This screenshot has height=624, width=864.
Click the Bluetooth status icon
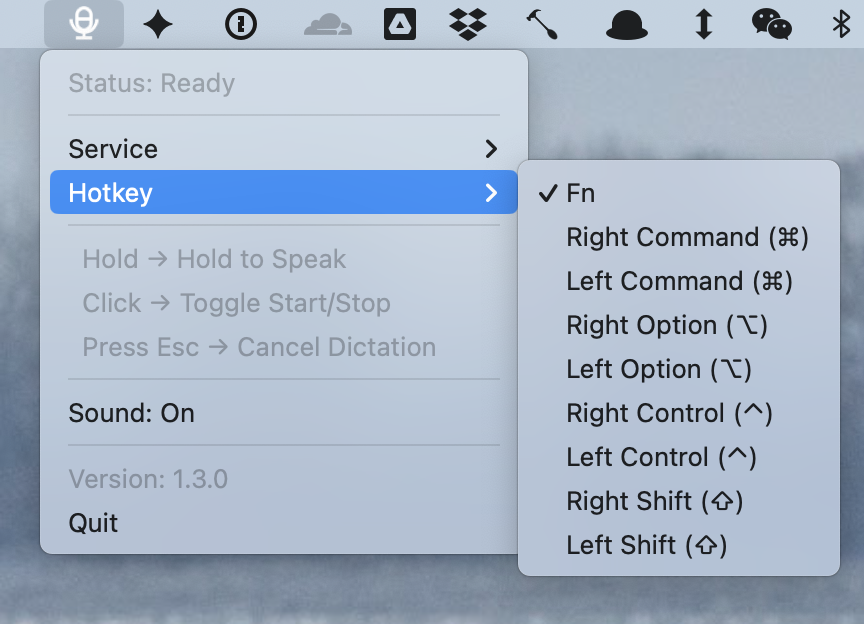click(842, 25)
